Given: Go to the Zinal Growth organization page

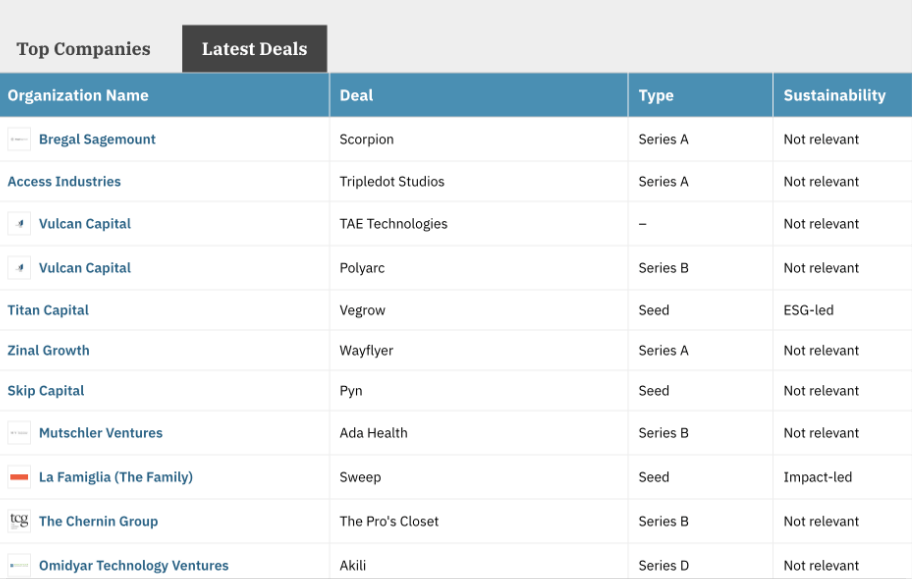Looking at the screenshot, I should 48,351.
